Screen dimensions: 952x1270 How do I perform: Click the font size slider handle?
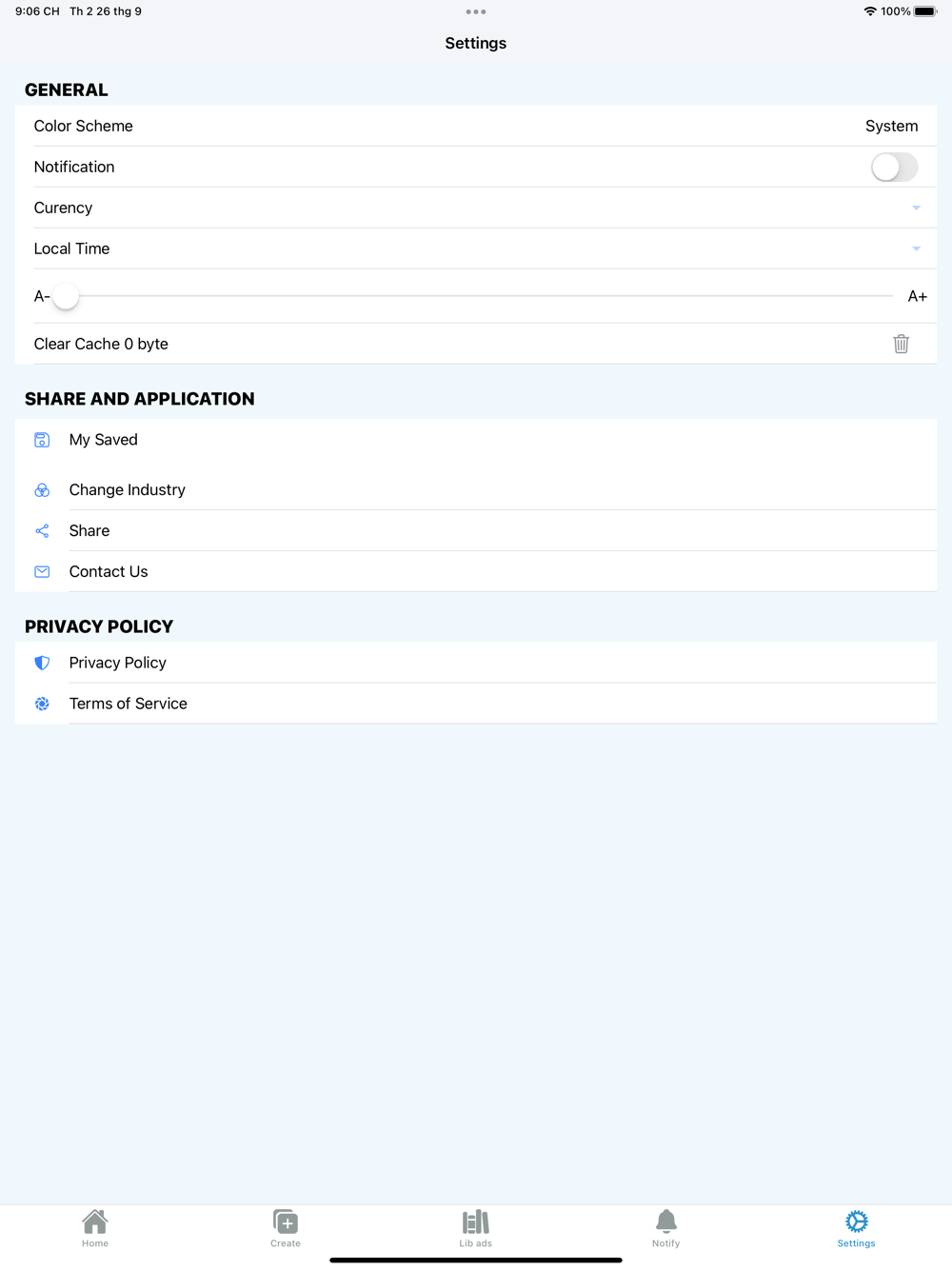pyautogui.click(x=66, y=296)
